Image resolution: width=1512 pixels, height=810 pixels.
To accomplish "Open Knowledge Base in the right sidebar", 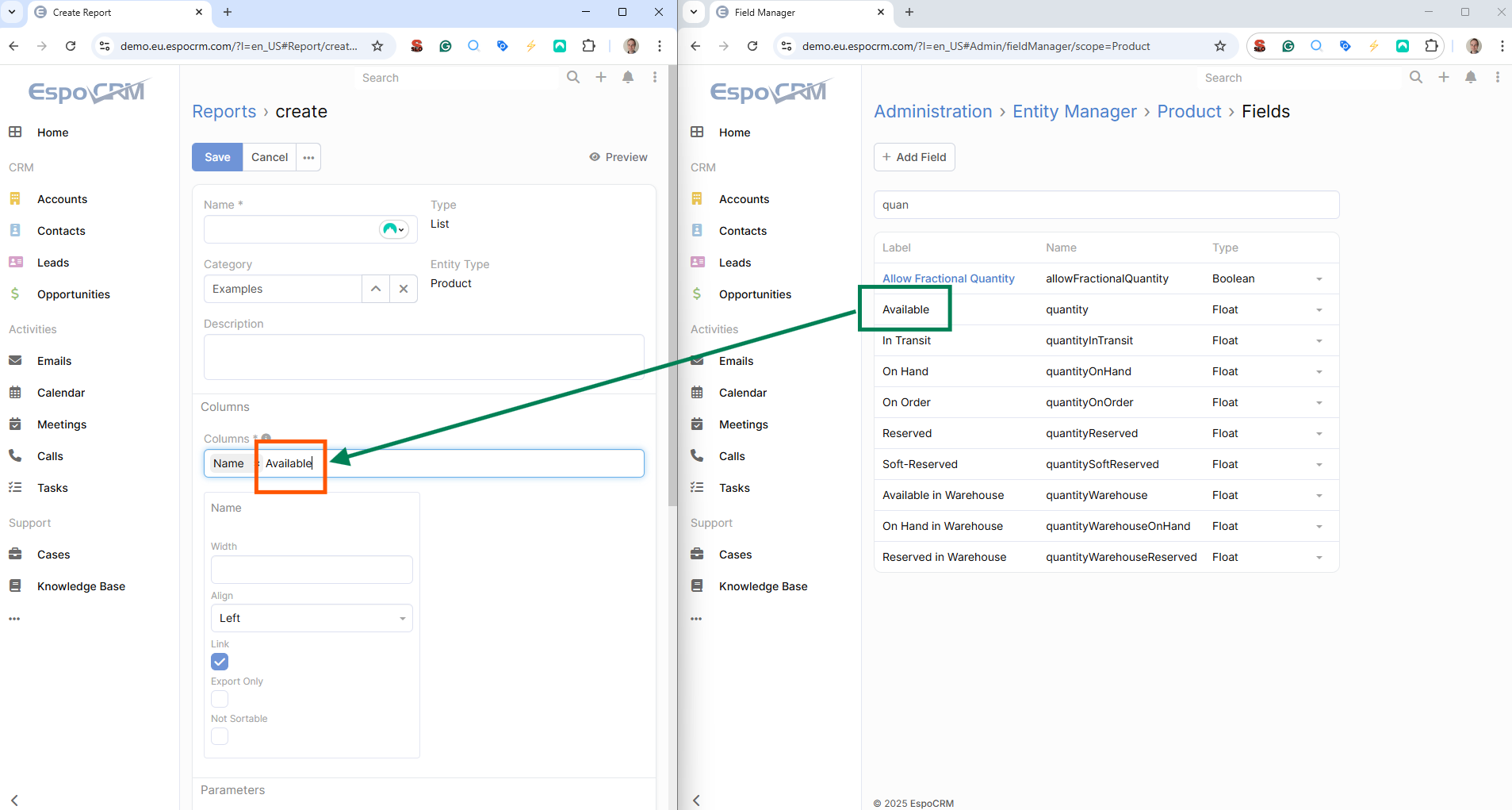I will (x=762, y=586).
